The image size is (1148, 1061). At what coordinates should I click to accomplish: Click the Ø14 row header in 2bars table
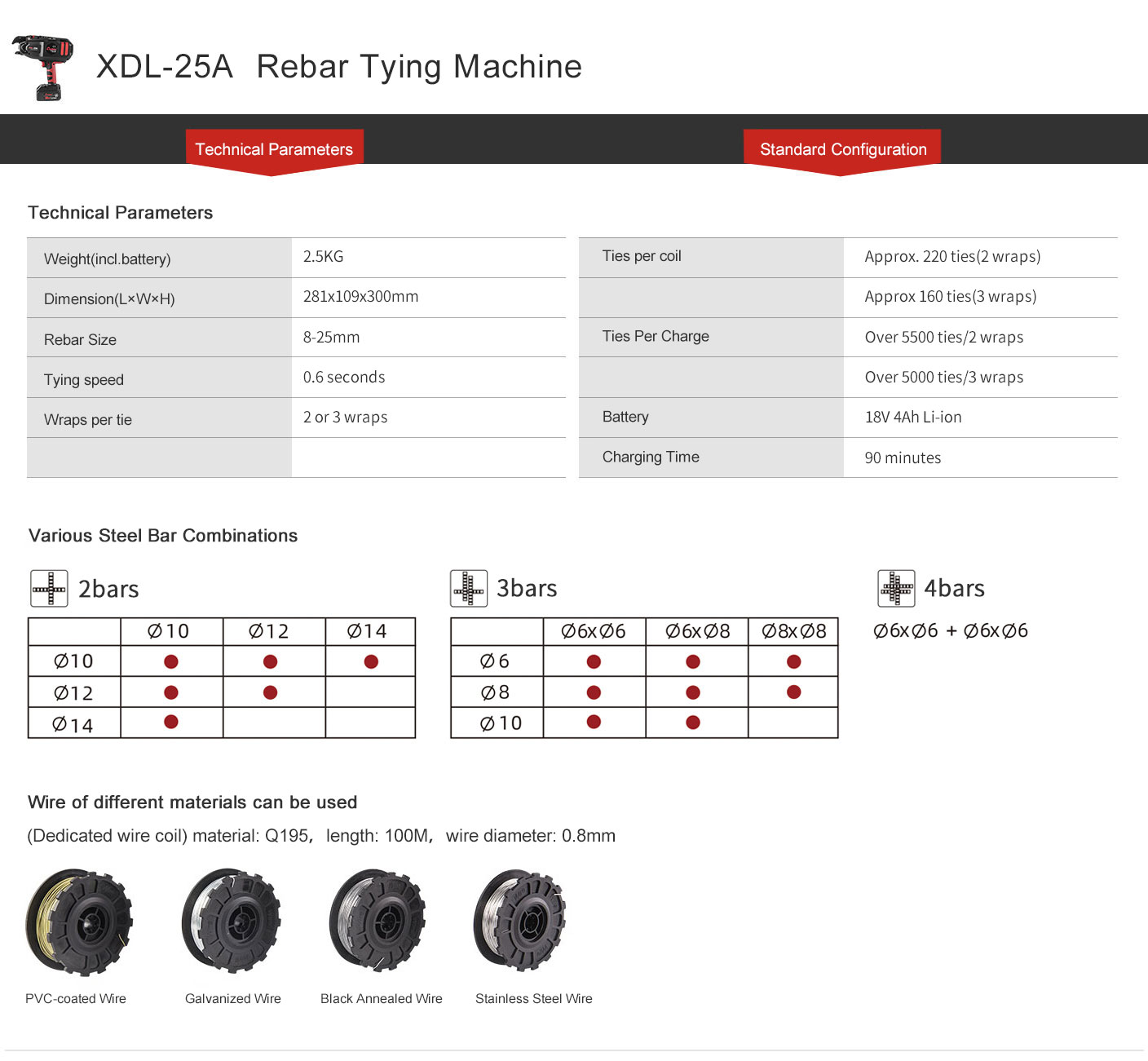tap(73, 725)
